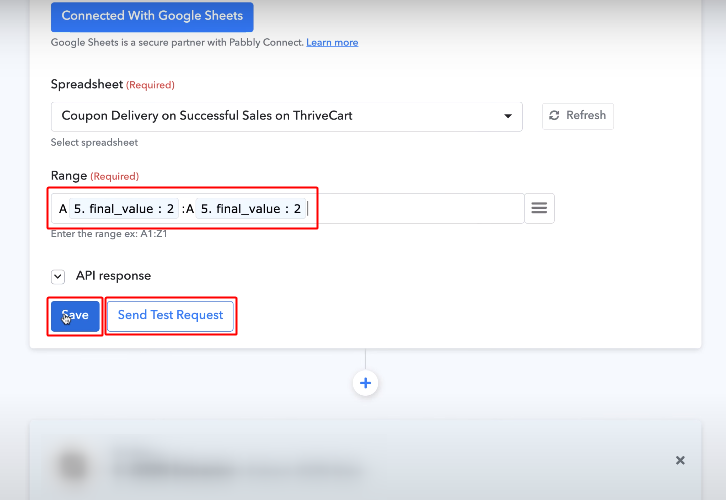The height and width of the screenshot is (500, 726).
Task: Select the first '5. final_value : 2' token
Action: [x=124, y=209]
